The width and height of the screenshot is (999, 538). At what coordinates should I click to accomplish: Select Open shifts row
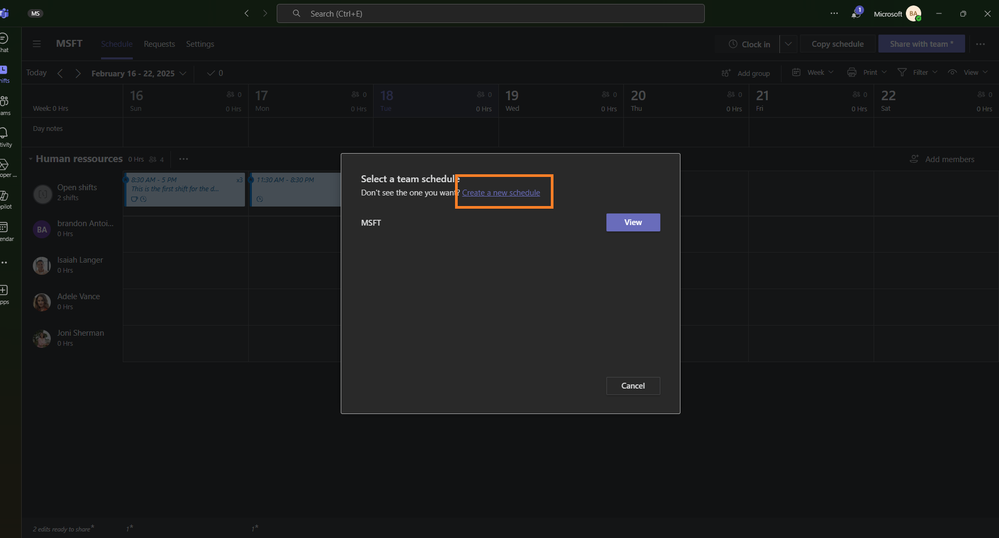click(x=71, y=192)
